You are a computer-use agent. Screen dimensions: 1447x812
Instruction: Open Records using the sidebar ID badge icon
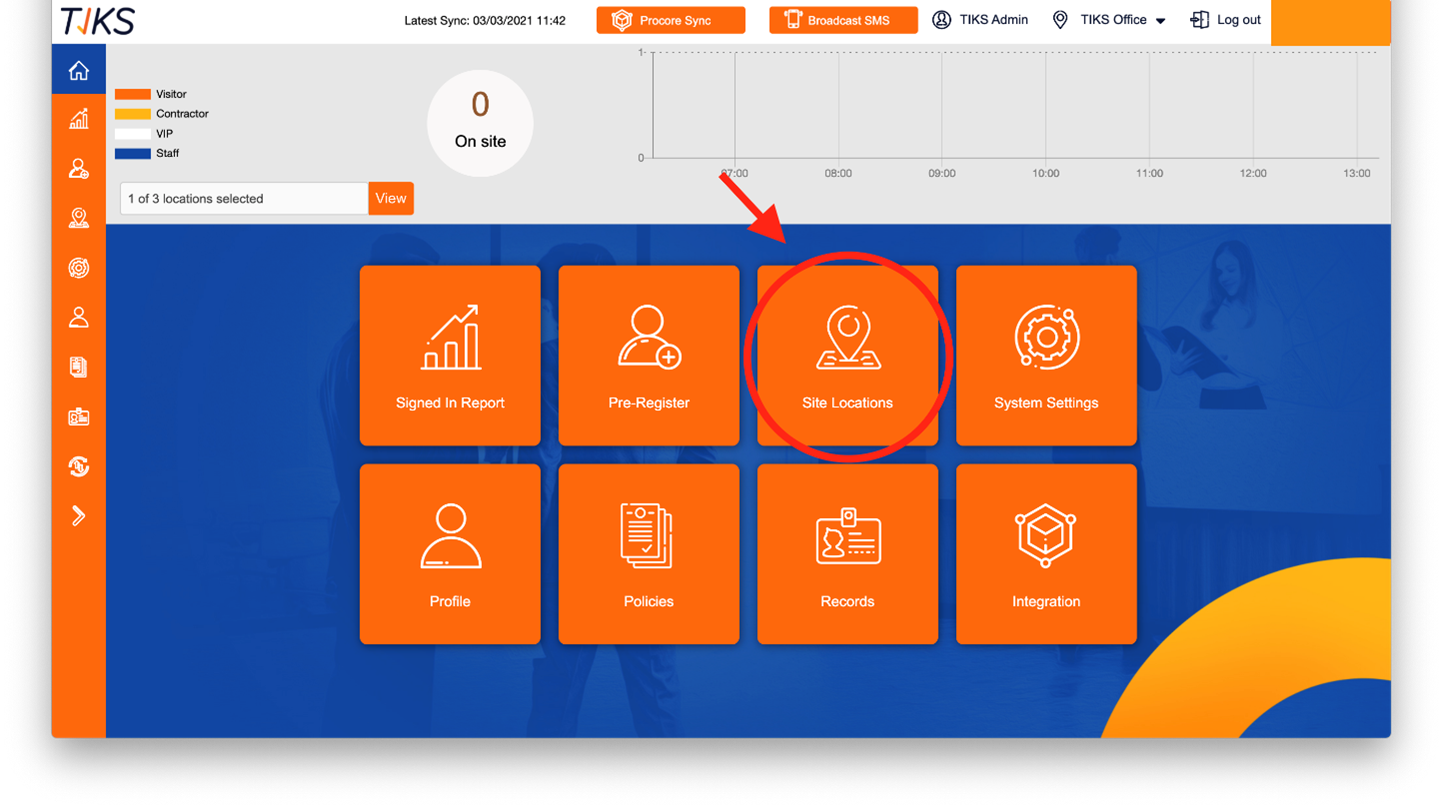(78, 417)
